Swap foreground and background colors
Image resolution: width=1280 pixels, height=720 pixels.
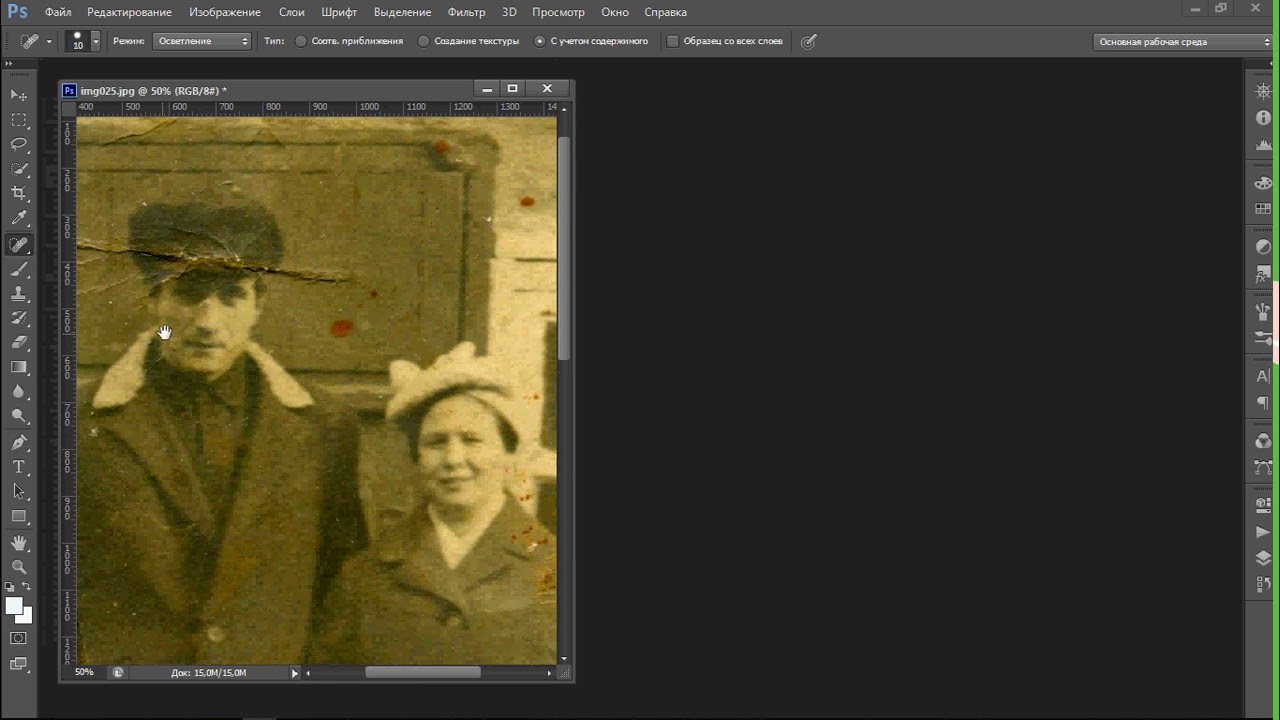pos(27,587)
